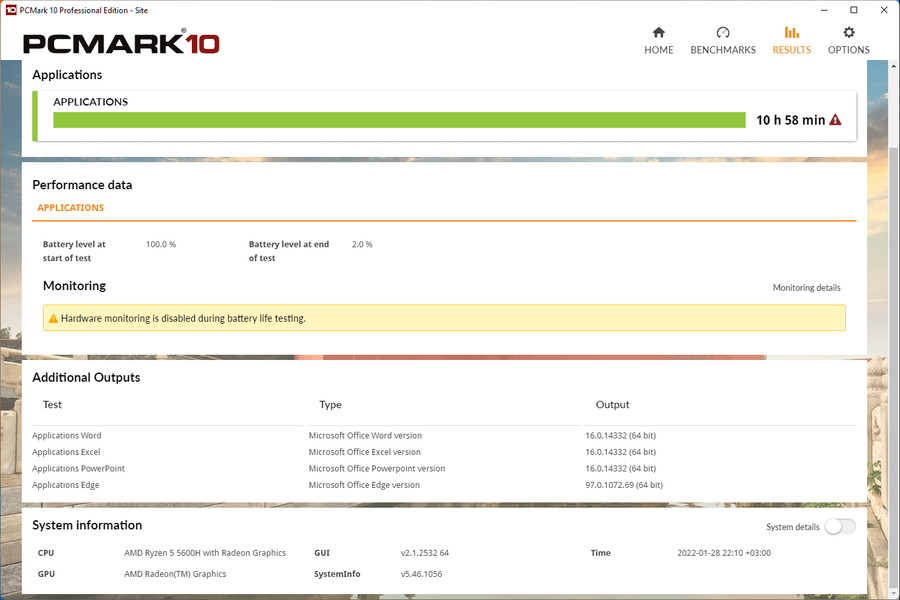900x600 pixels.
Task: Click Word's 16.0.14332 (64 bit) output value
Action: coord(620,436)
